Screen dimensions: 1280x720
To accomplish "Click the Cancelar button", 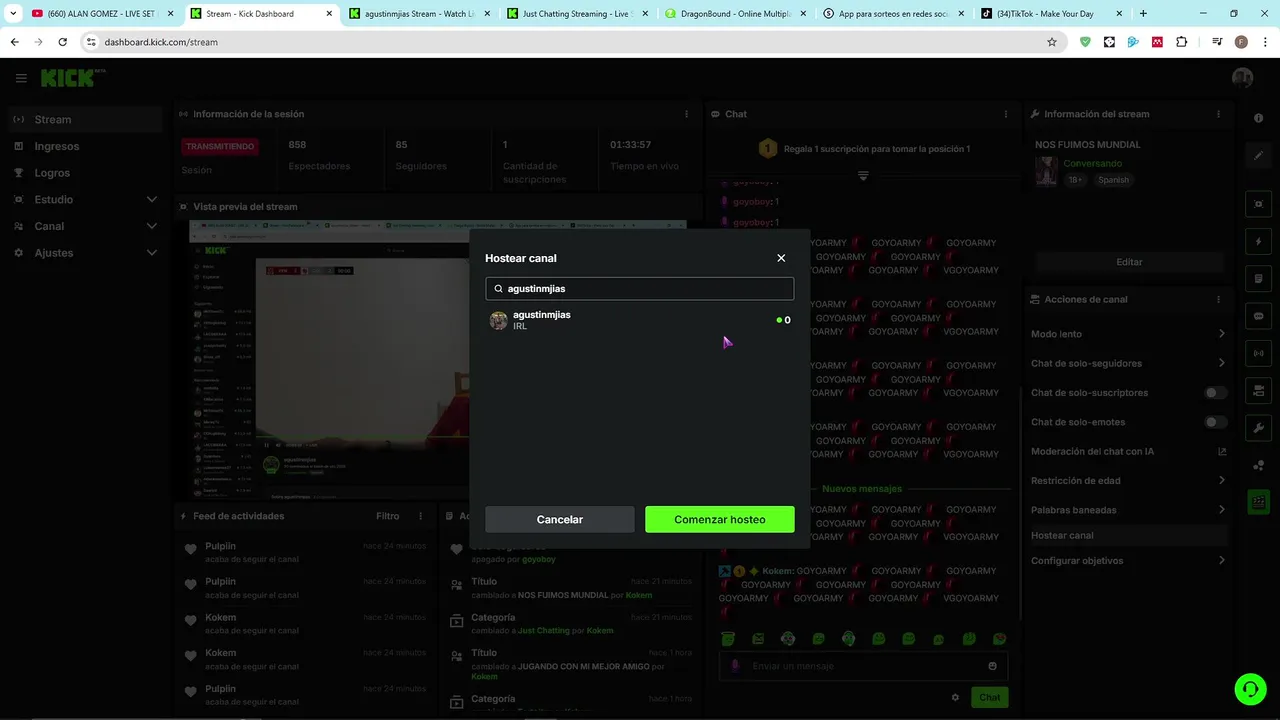I will (560, 519).
